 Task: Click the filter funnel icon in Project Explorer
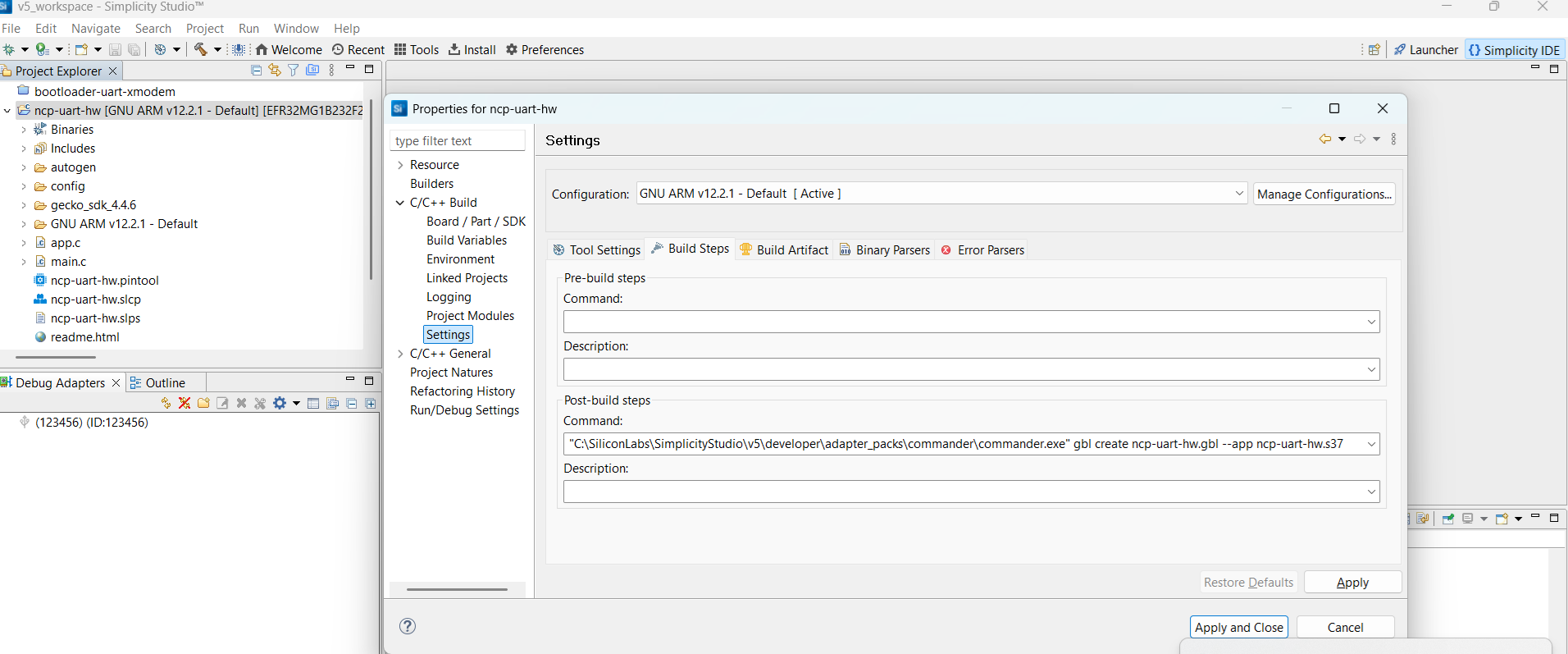(293, 71)
